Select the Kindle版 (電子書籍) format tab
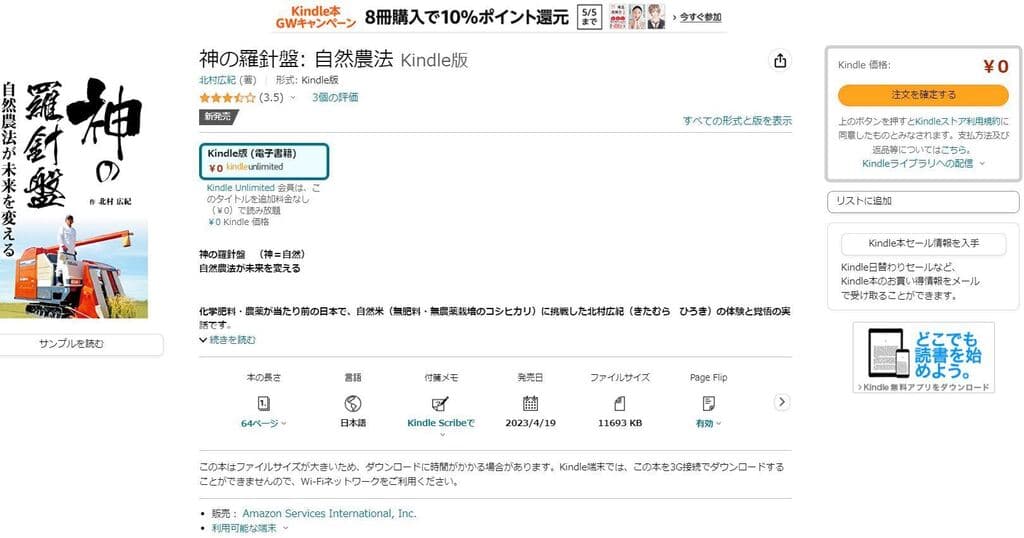The width and height of the screenshot is (1024, 538). coord(264,161)
